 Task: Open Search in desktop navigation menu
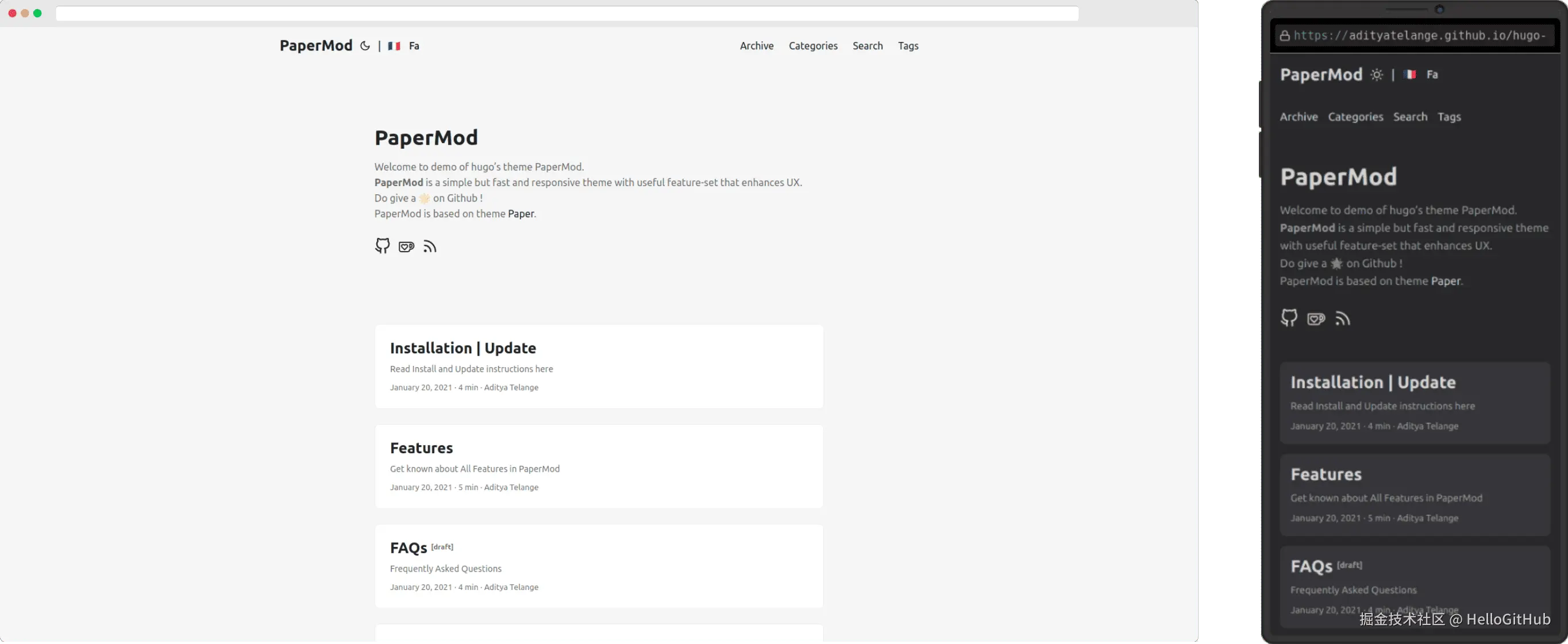[868, 45]
